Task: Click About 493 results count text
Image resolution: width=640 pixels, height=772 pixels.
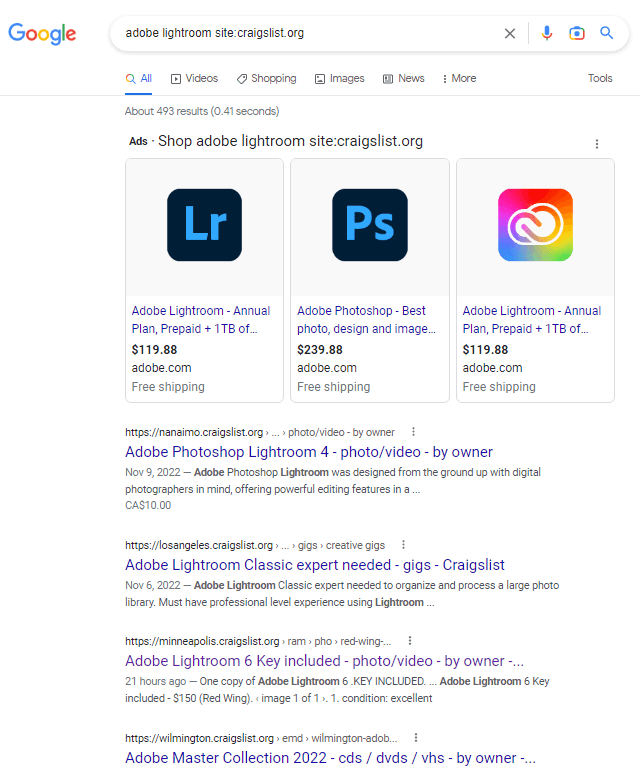Action: coord(202,111)
